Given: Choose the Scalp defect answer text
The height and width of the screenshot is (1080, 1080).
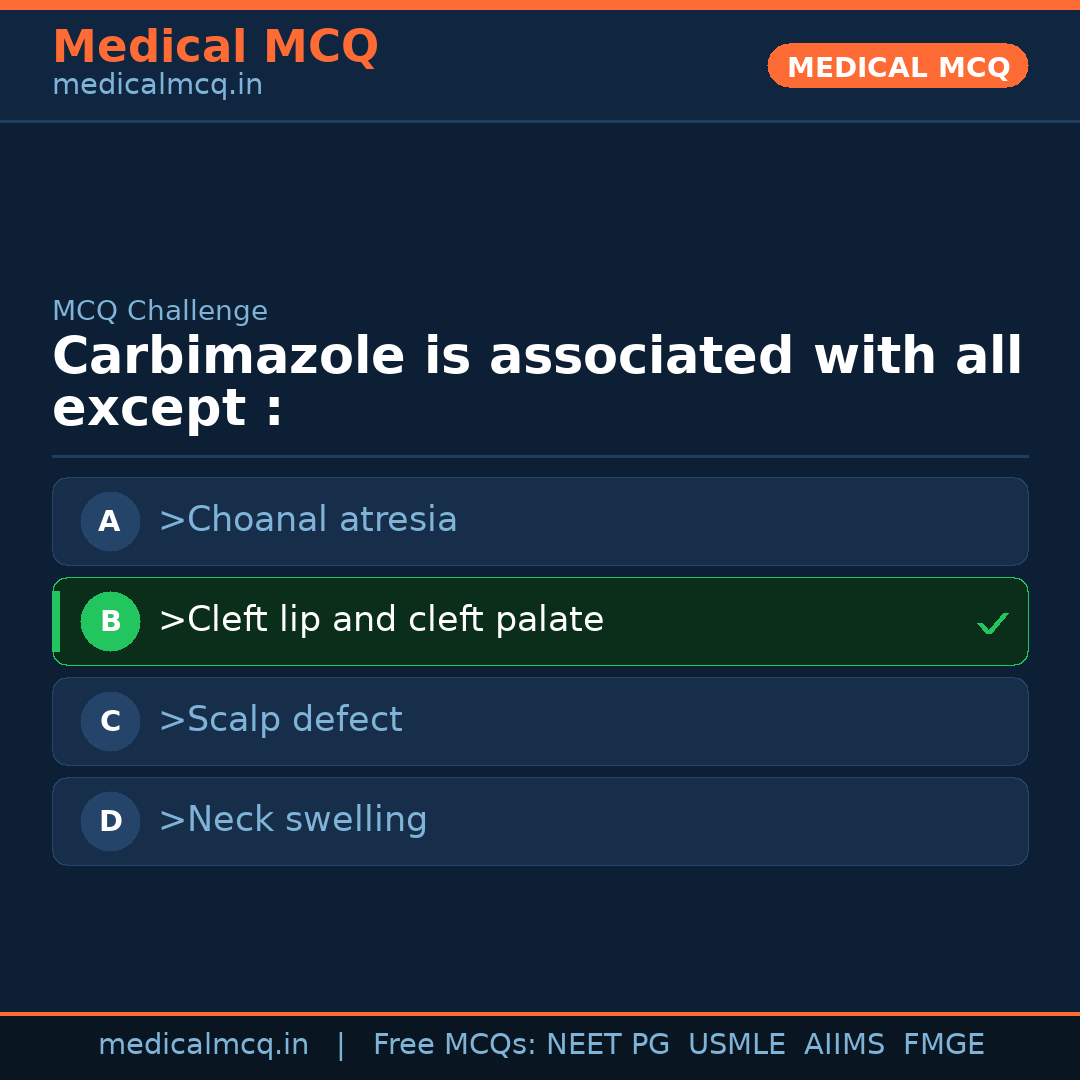Looking at the screenshot, I should tap(280, 720).
